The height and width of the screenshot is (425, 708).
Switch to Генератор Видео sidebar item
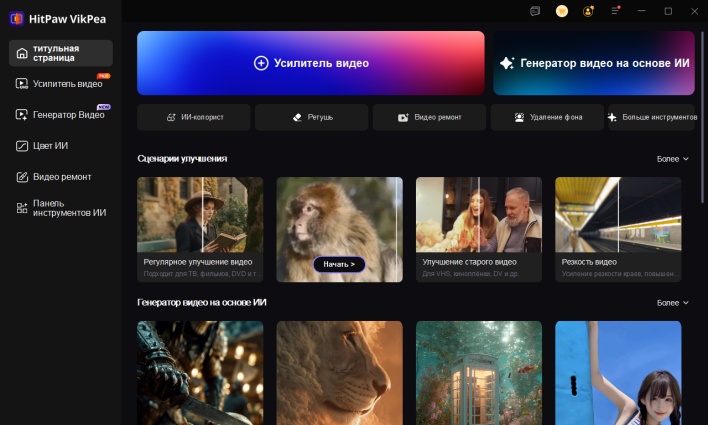pyautogui.click(x=60, y=115)
